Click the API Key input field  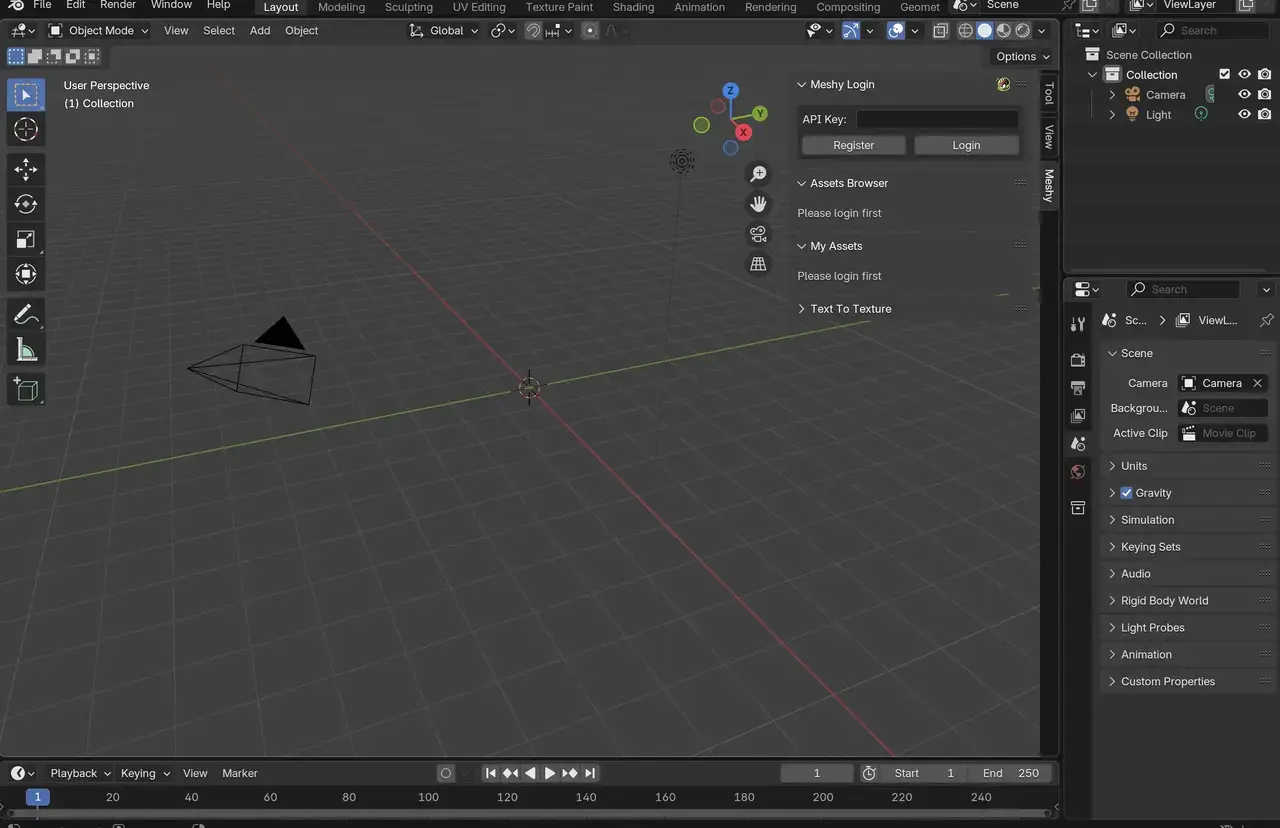[937, 119]
